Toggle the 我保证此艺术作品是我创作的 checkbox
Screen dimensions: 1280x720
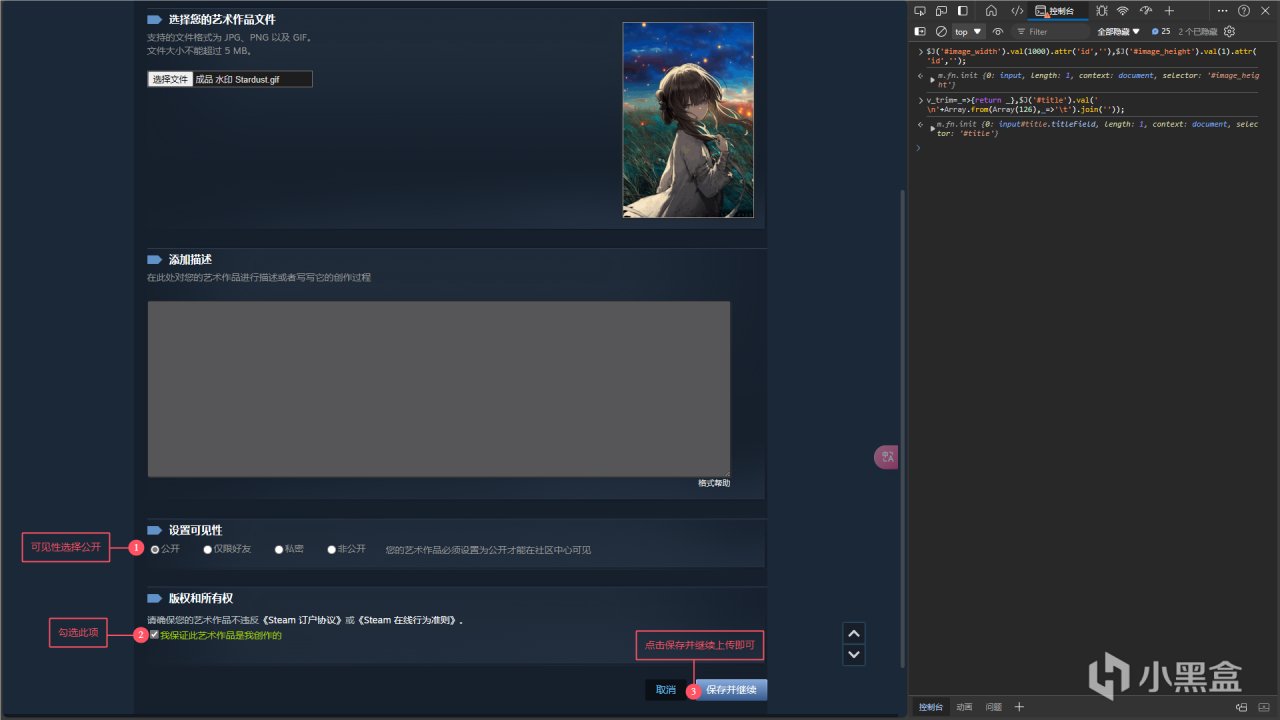(x=154, y=635)
